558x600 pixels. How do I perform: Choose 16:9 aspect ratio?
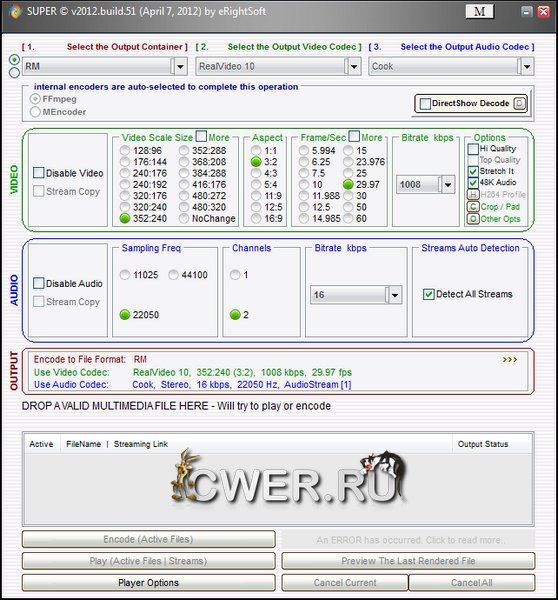point(256,218)
